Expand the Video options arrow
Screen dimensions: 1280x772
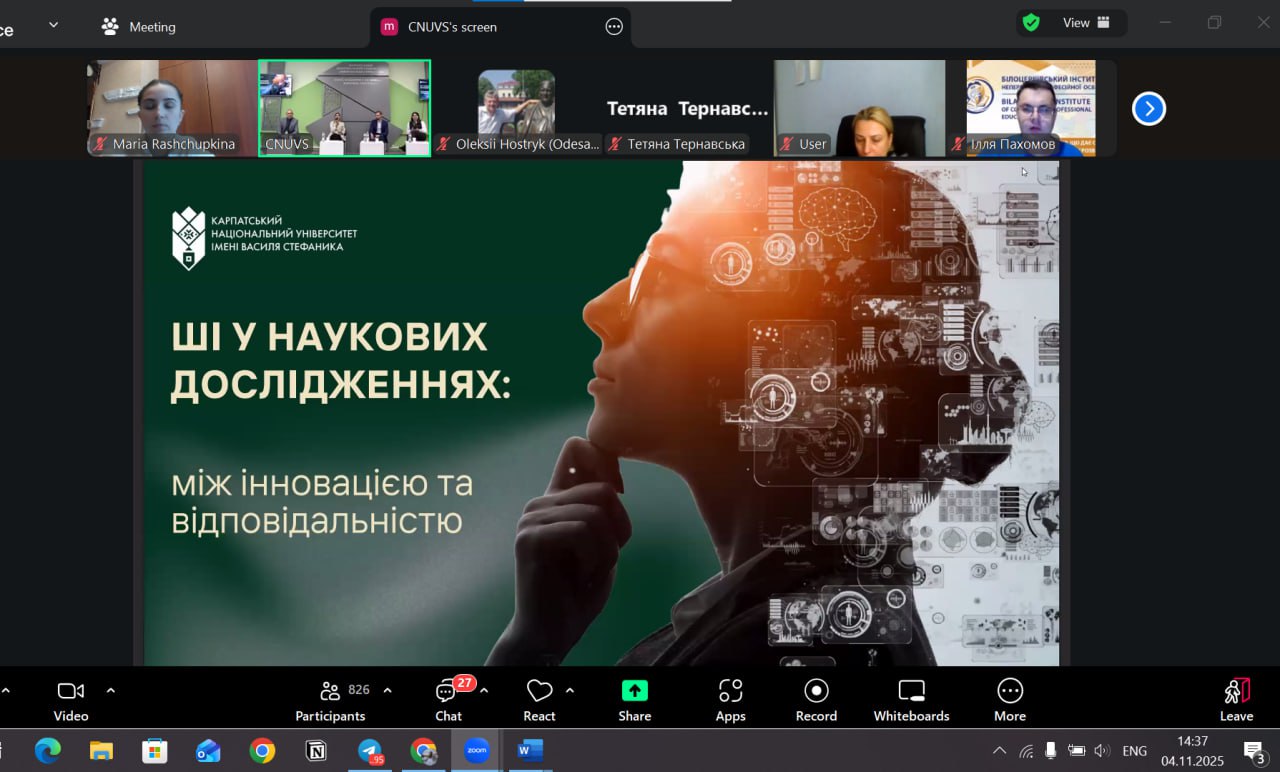(111, 690)
